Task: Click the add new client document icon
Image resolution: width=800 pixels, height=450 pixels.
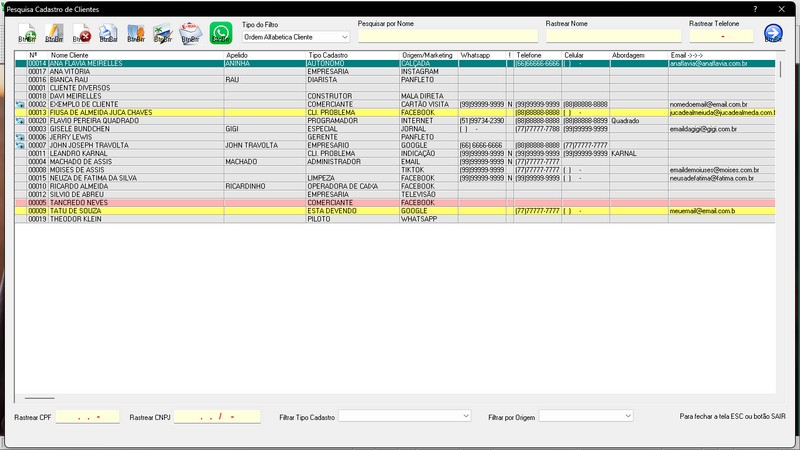Action: (27, 33)
